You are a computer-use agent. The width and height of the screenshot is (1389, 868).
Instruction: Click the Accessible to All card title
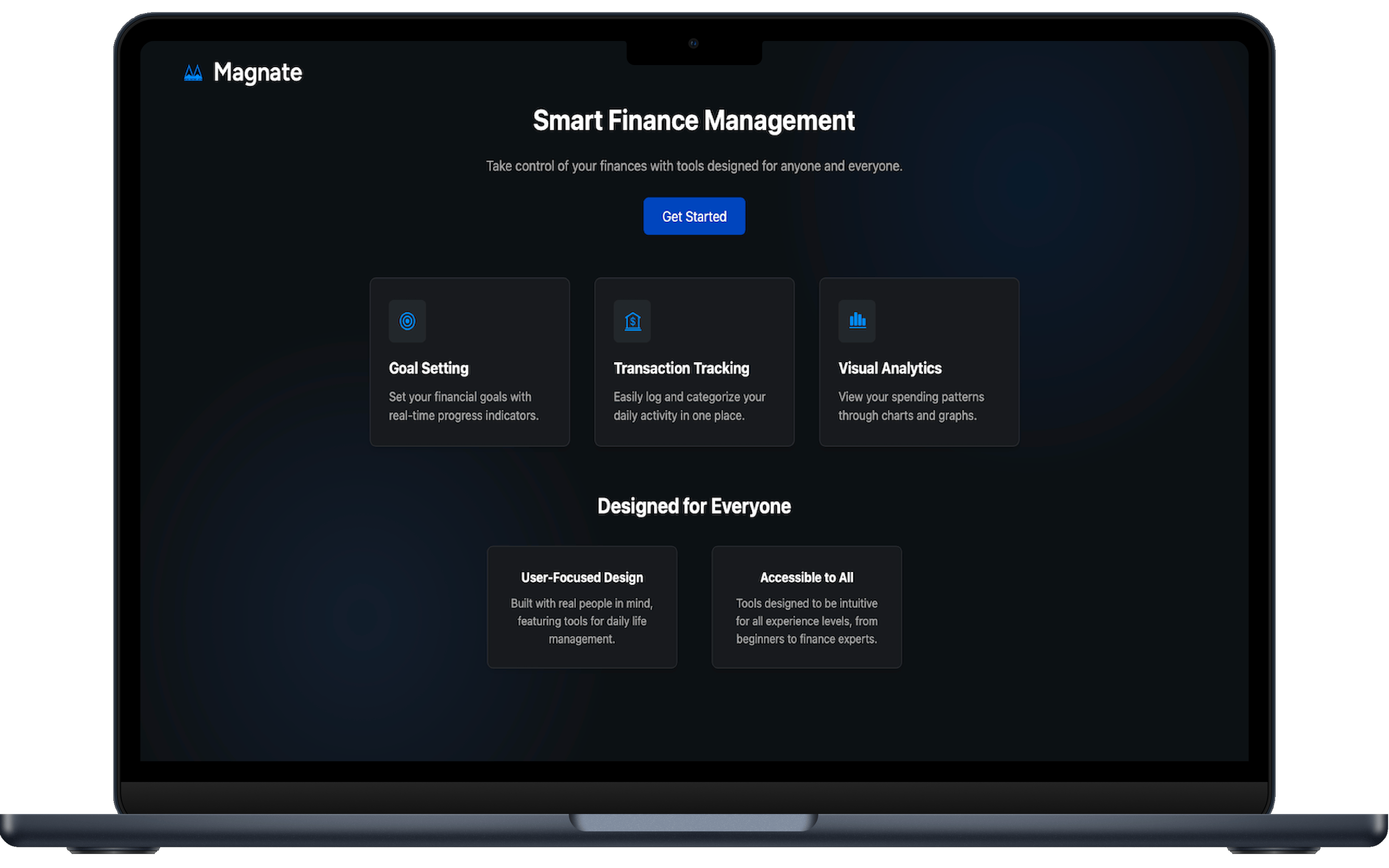point(806,577)
